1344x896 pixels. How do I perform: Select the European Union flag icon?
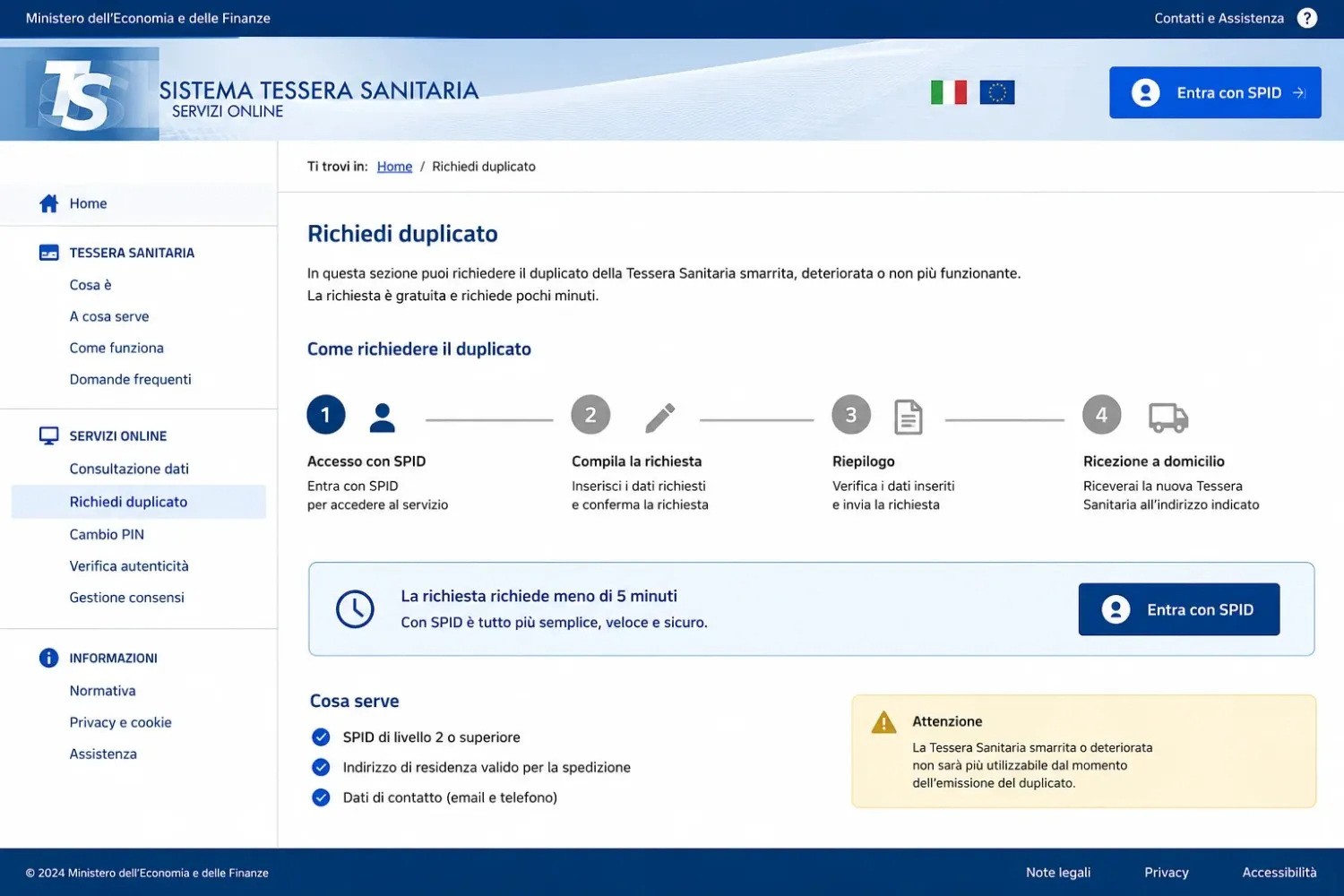tap(997, 92)
